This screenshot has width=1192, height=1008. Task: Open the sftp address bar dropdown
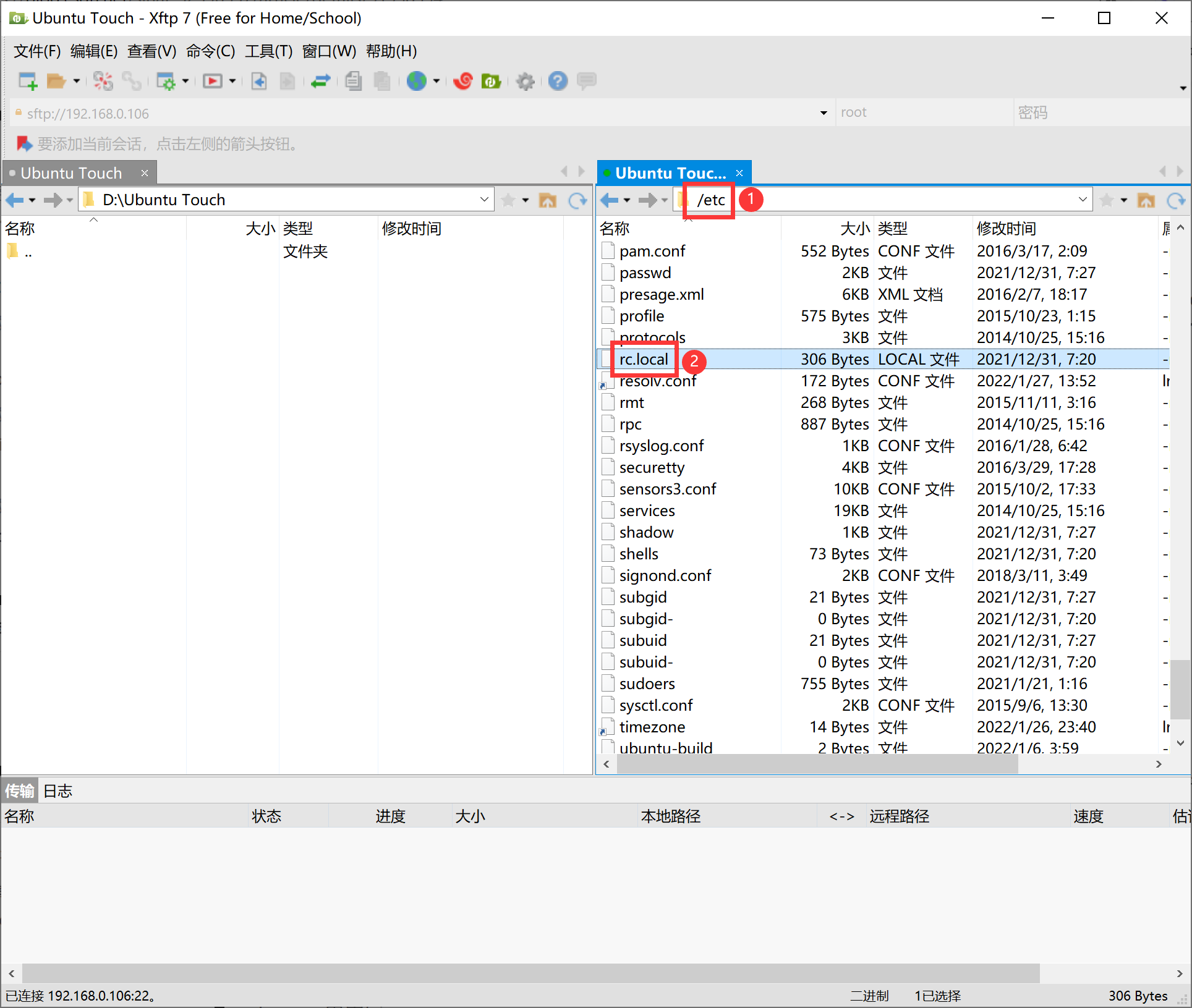click(x=824, y=113)
